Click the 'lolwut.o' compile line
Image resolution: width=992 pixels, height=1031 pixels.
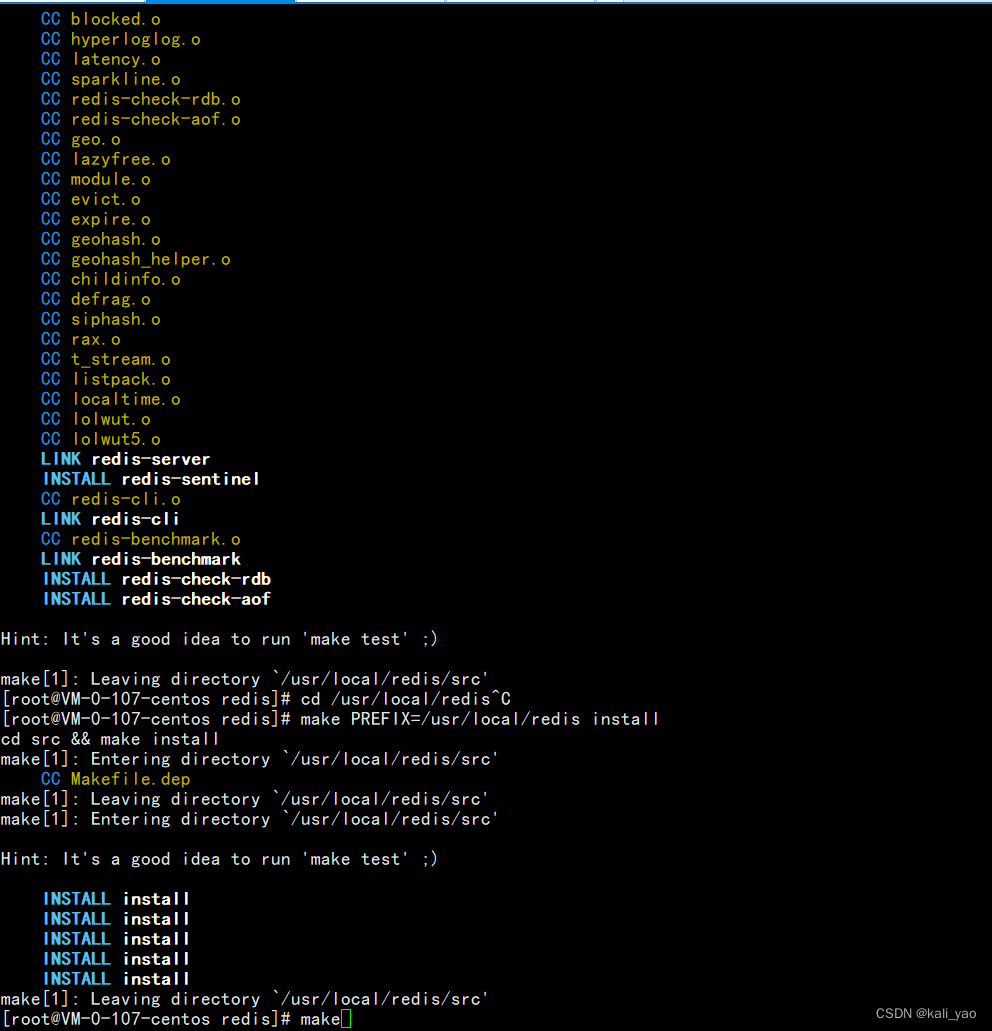click(x=96, y=419)
